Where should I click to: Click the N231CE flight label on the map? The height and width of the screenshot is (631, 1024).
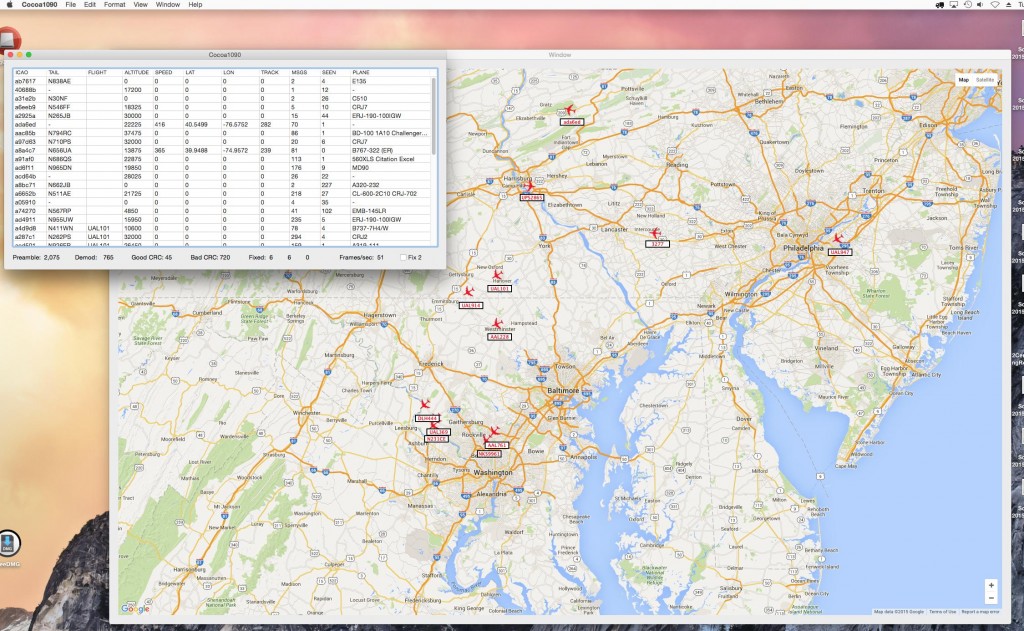coord(436,440)
